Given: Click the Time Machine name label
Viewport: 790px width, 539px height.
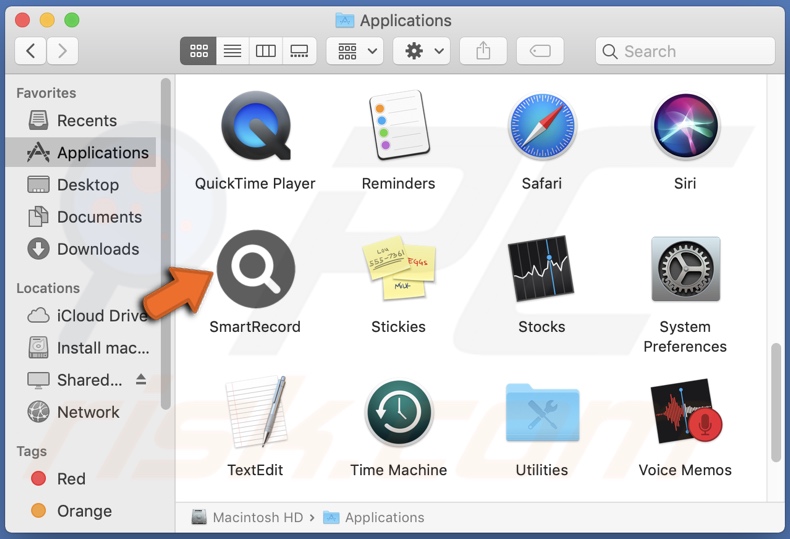Looking at the screenshot, I should coord(399,470).
